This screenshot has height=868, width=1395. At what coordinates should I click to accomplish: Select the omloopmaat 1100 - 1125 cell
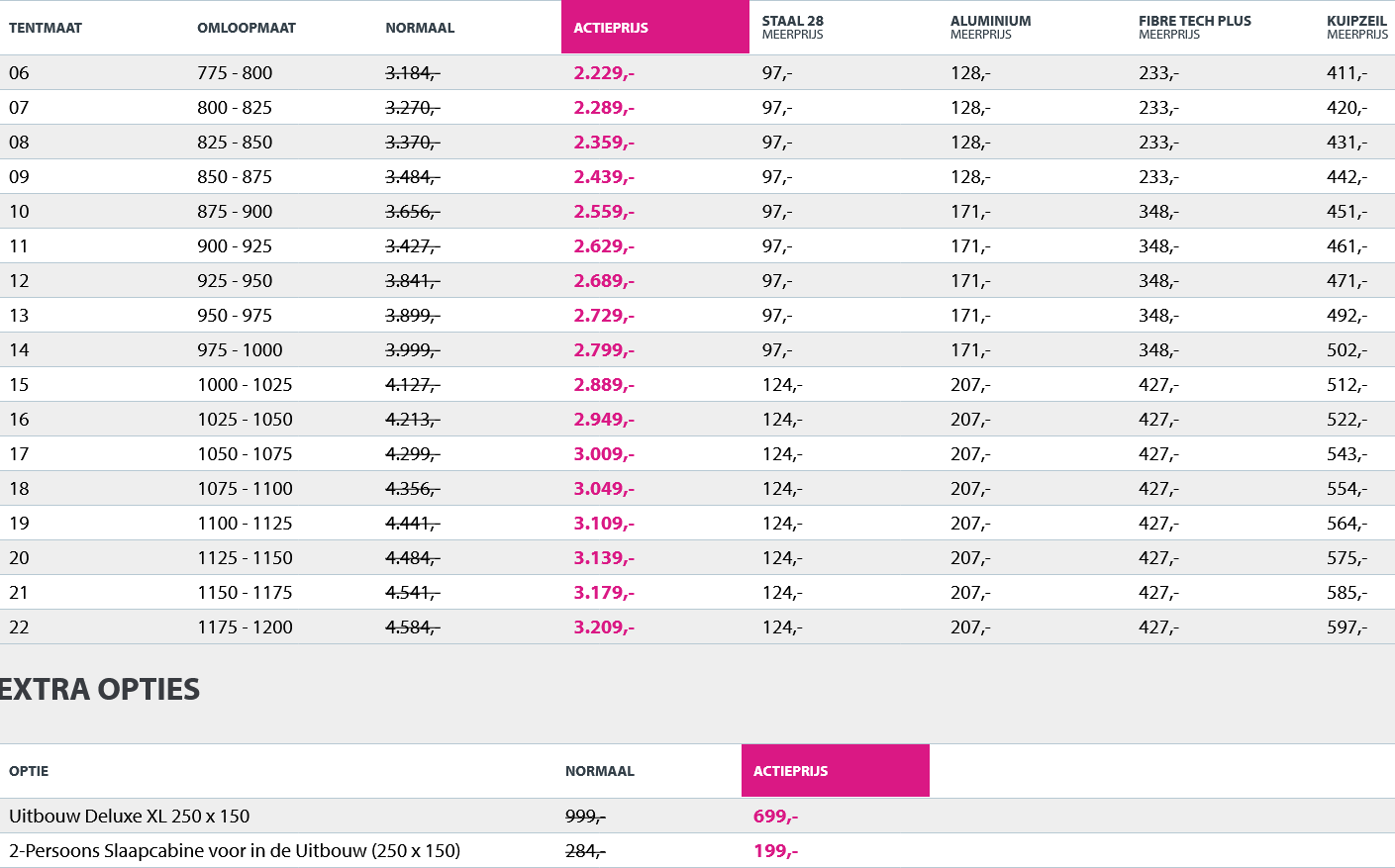tap(245, 524)
